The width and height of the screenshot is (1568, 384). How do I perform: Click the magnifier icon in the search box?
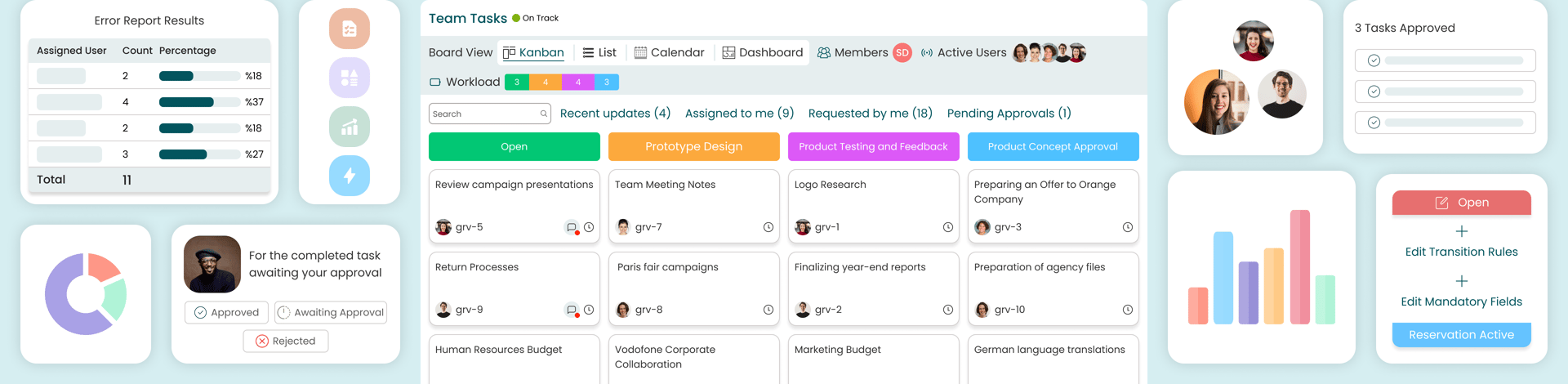click(x=544, y=114)
